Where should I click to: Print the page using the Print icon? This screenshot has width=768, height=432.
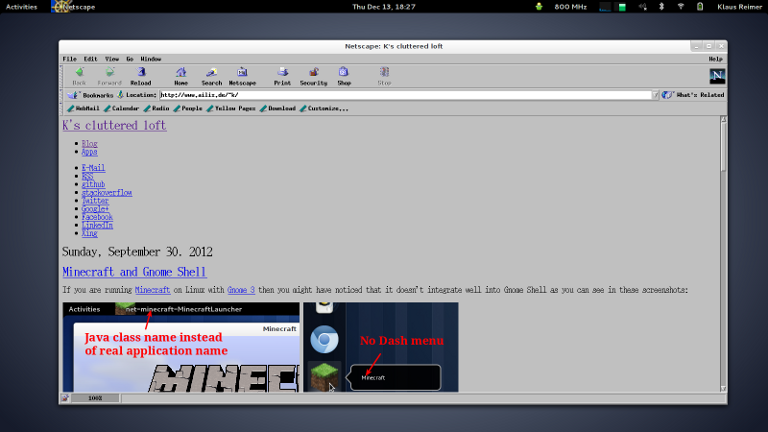tap(282, 76)
